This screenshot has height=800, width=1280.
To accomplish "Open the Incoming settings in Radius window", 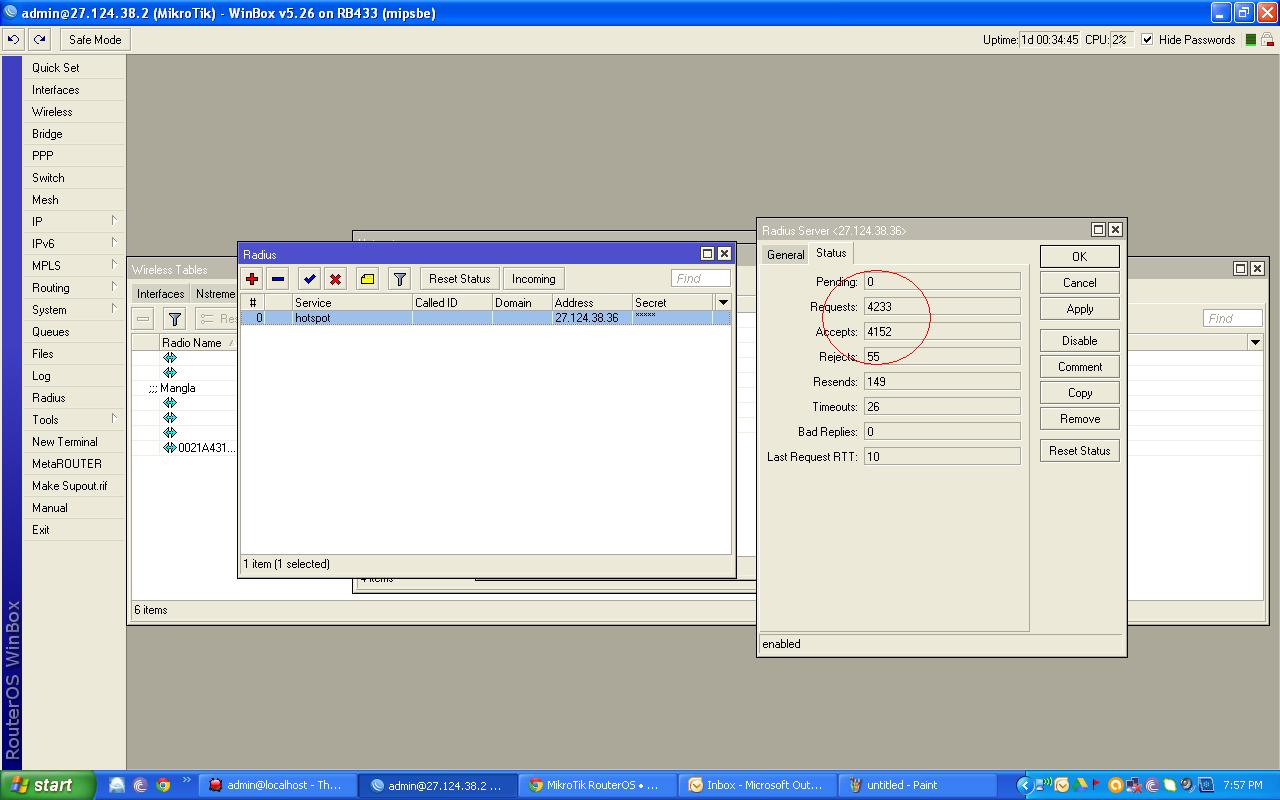I will click(x=533, y=279).
